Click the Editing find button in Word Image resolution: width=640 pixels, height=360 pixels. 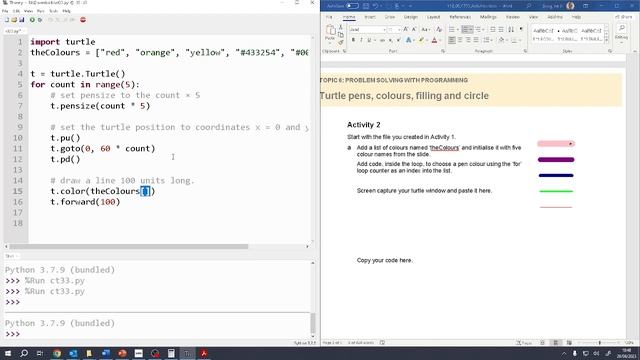[x=622, y=28]
